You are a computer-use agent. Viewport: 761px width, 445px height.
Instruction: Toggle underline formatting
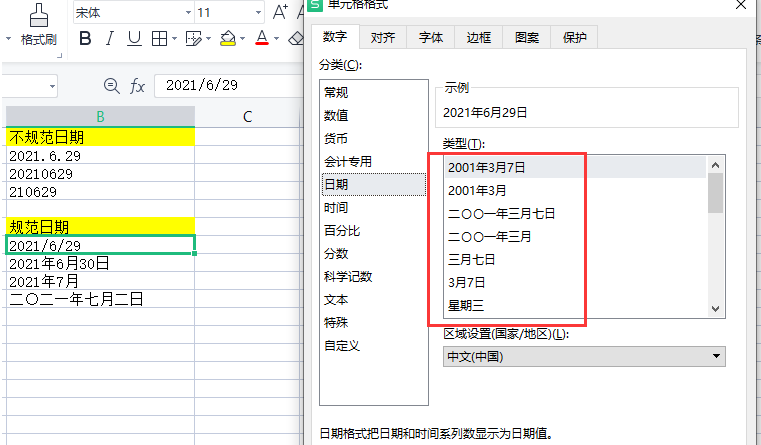pyautogui.click(x=134, y=38)
